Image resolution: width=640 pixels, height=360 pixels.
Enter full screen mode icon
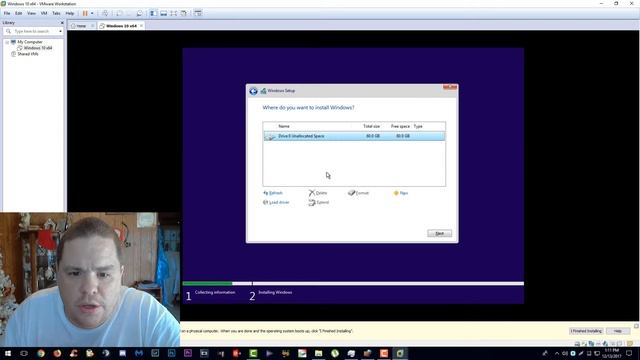pos(174,13)
